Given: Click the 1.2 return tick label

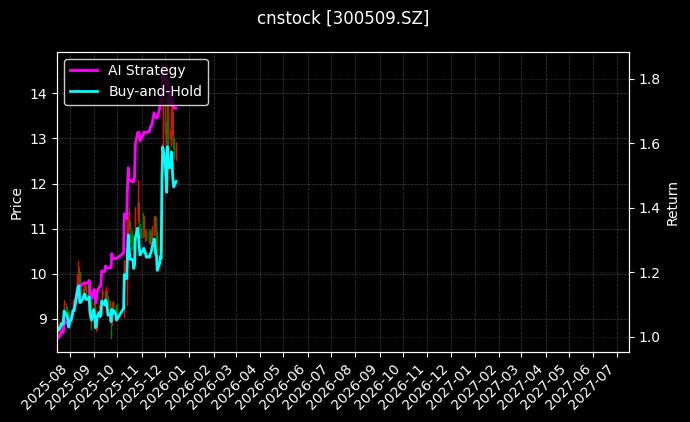Looking at the screenshot, I should tap(649, 273).
